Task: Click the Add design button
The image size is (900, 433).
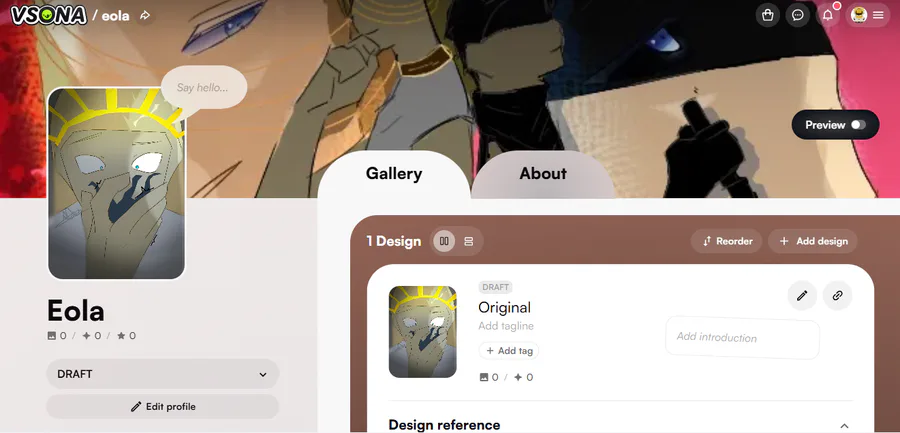Action: pos(813,241)
